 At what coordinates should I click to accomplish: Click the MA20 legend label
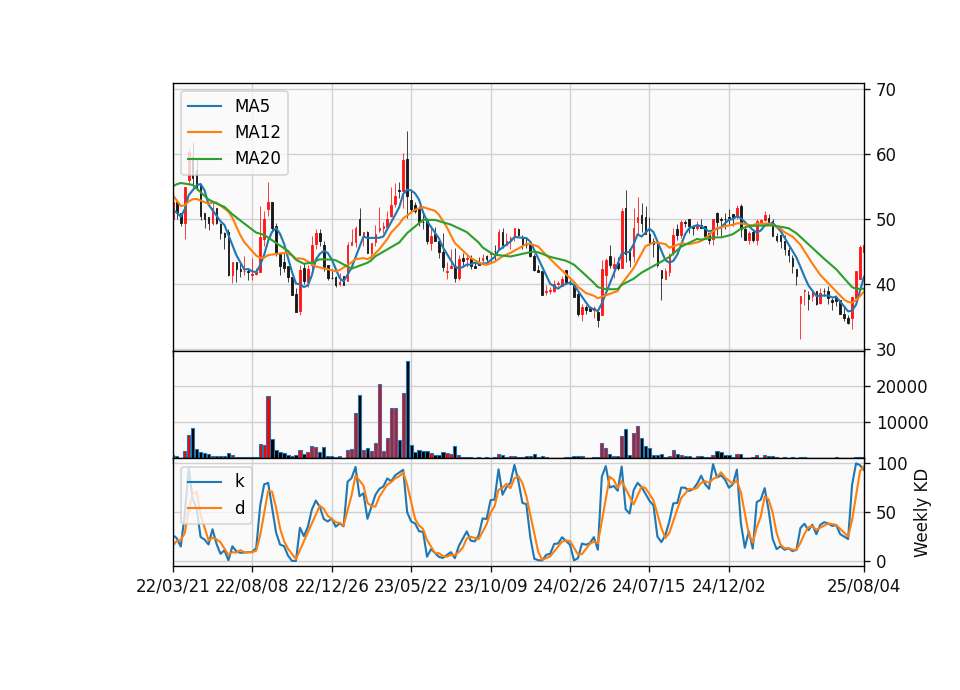257,159
